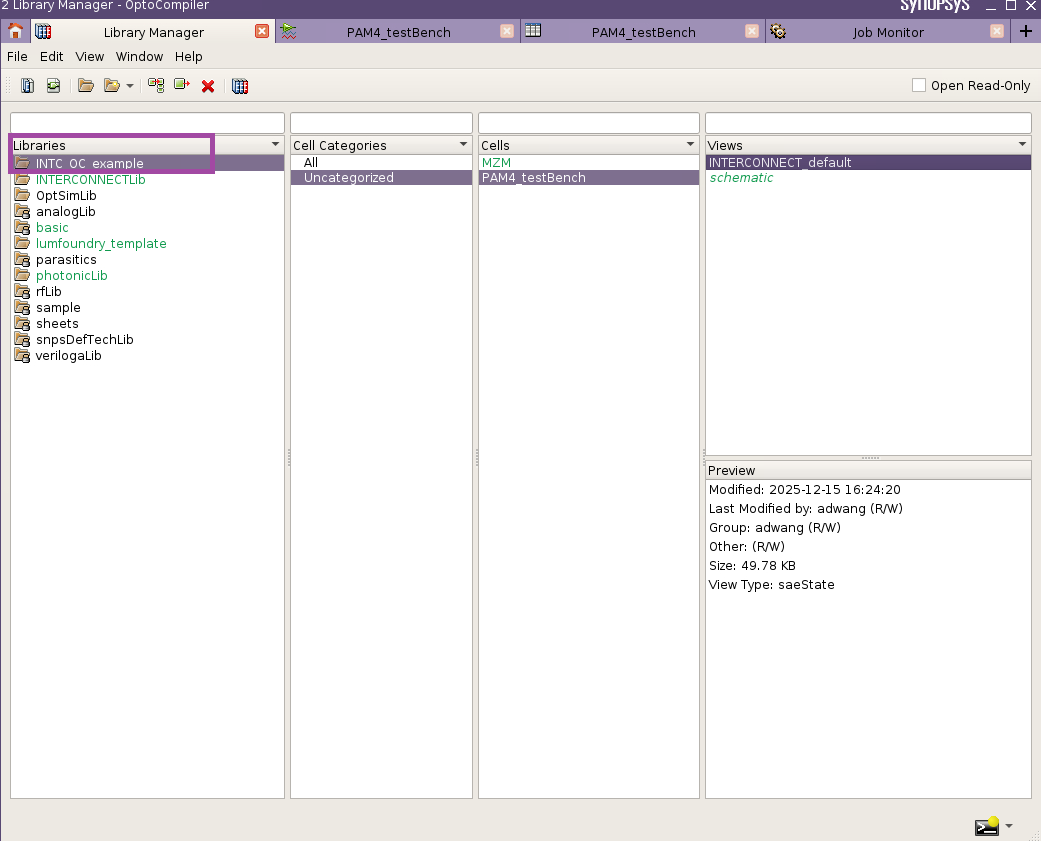Image resolution: width=1041 pixels, height=841 pixels.
Task: Click the New Cell View icon
Action: click(53, 86)
